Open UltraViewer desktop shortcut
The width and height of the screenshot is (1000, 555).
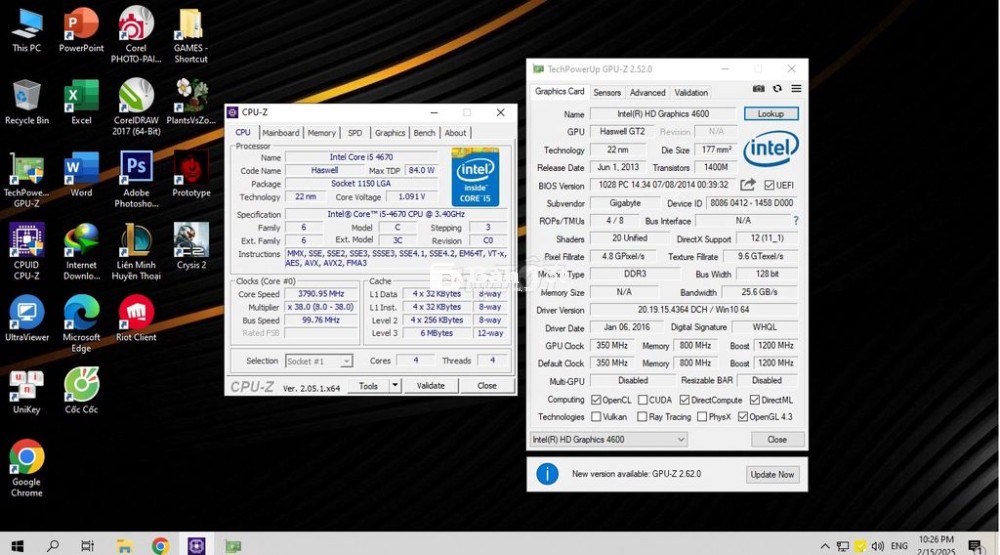[x=26, y=319]
